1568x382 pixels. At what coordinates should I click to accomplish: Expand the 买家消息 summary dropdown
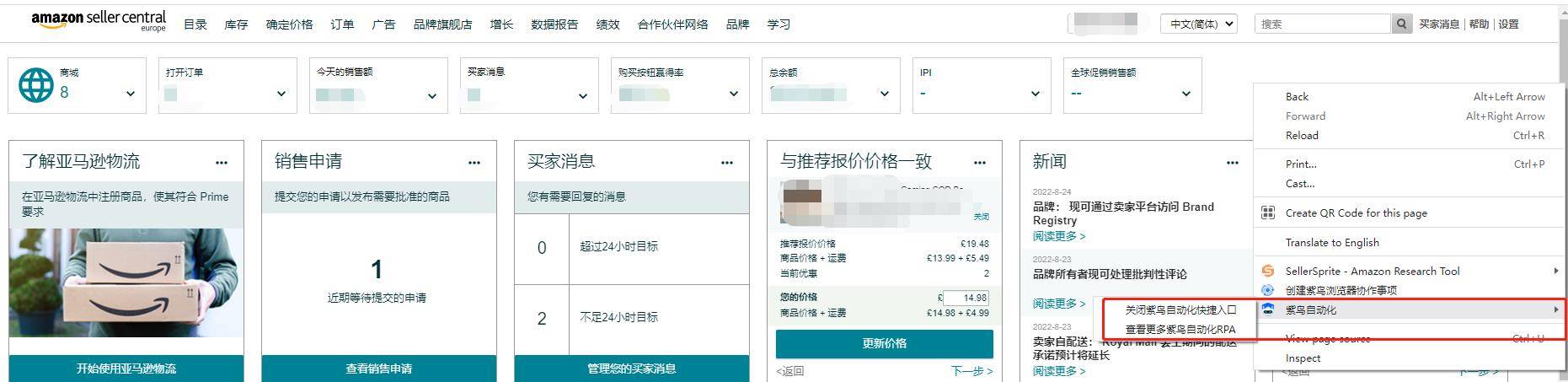(583, 95)
